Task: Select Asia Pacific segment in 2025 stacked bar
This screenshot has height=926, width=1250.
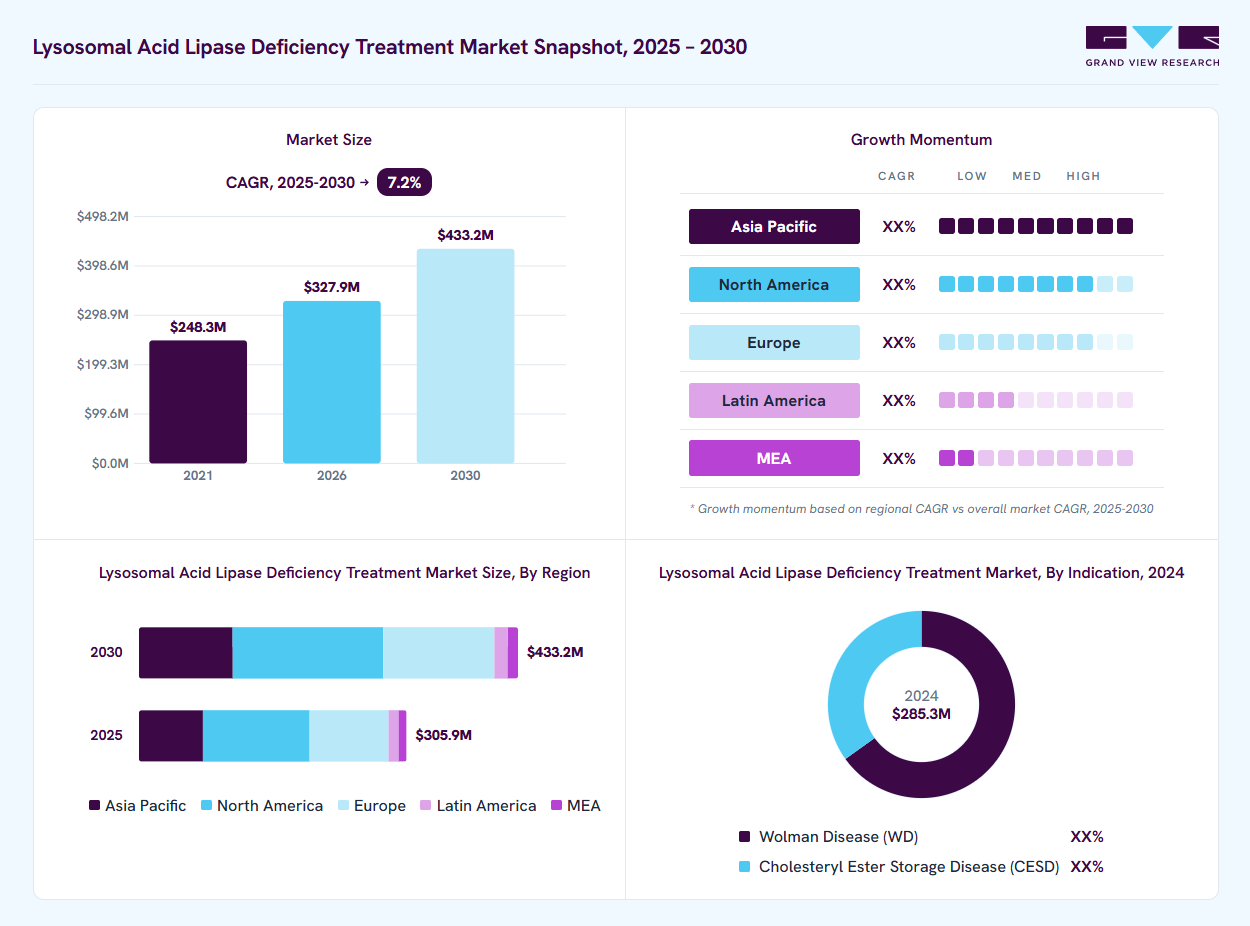Action: 171,736
